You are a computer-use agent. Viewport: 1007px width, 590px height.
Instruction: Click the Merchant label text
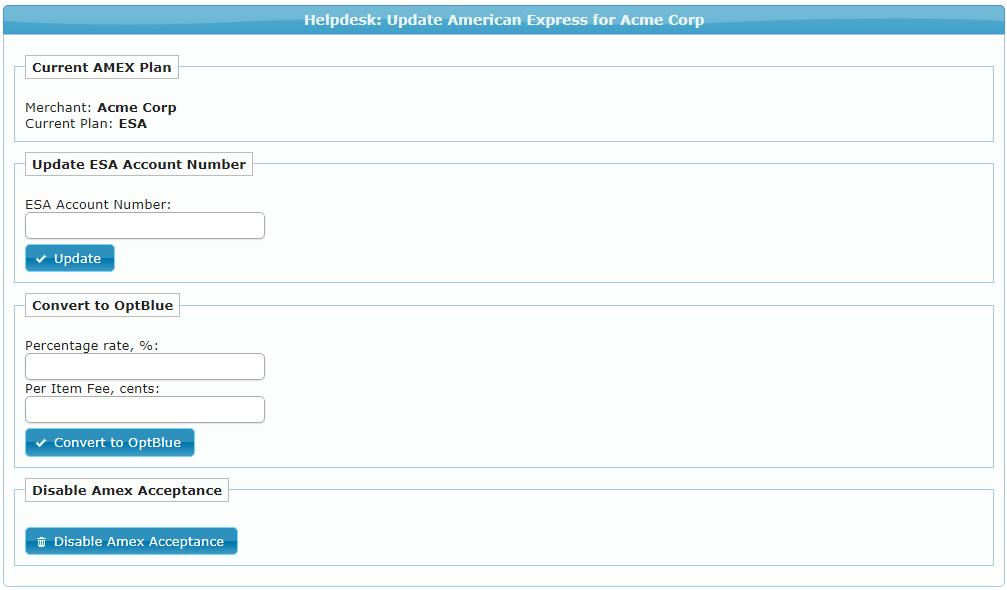[x=58, y=108]
